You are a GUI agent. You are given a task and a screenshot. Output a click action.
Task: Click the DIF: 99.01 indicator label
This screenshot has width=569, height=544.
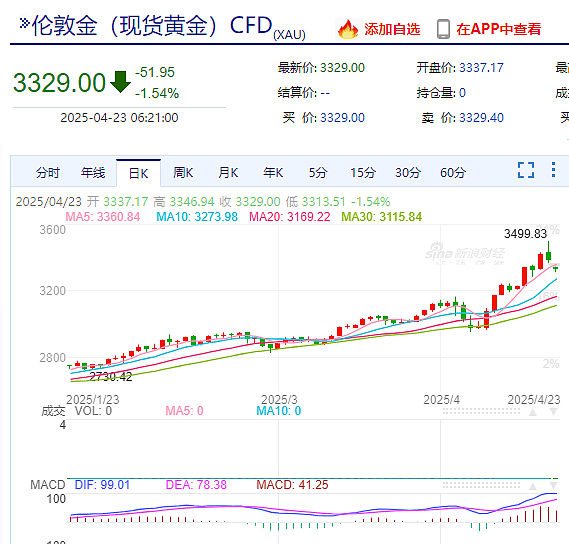tap(102, 485)
